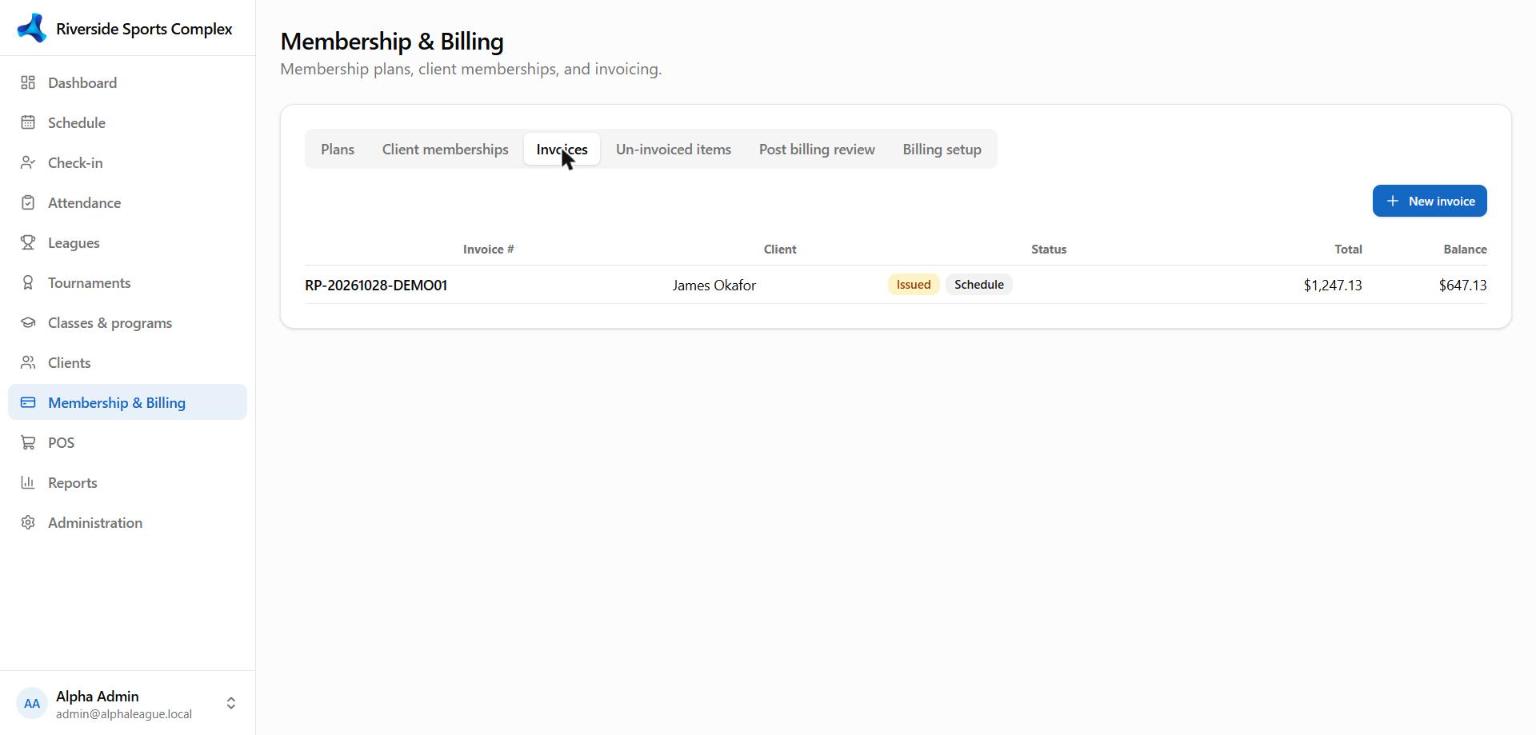
Task: Click the Schedule badge on James Okafor's invoice
Action: pyautogui.click(x=979, y=285)
